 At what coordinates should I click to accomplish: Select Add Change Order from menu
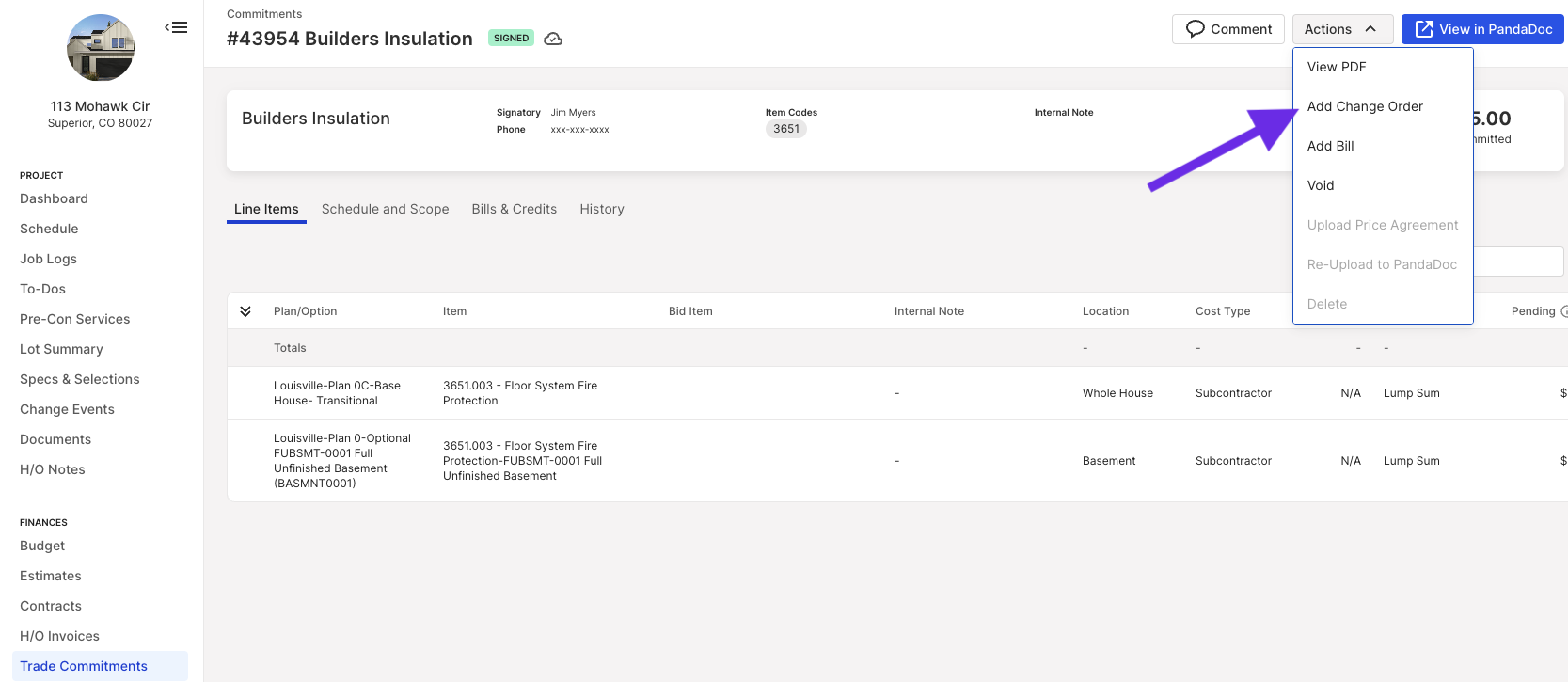coord(1365,106)
